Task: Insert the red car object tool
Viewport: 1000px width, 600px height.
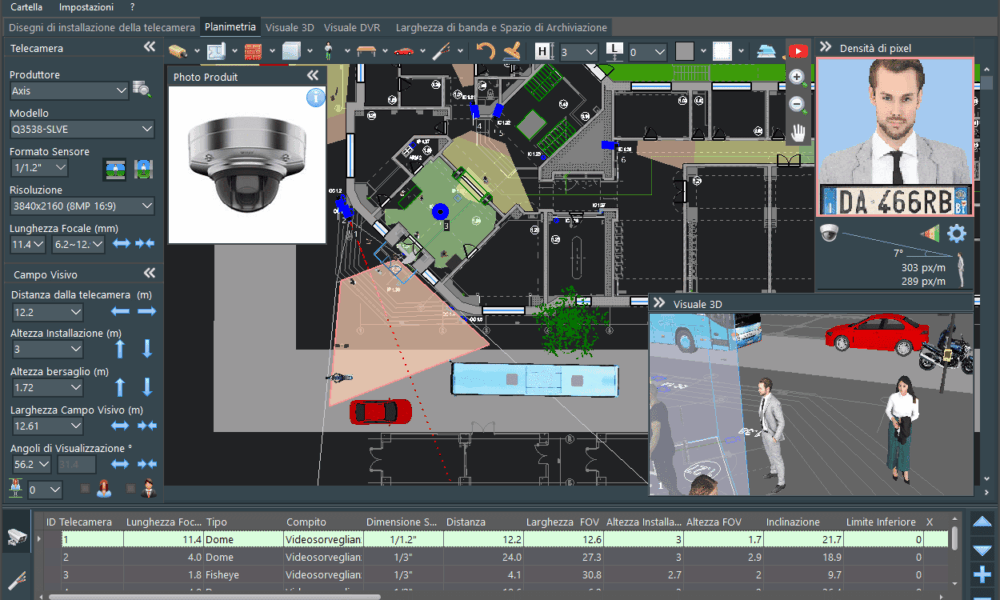Action: point(403,51)
